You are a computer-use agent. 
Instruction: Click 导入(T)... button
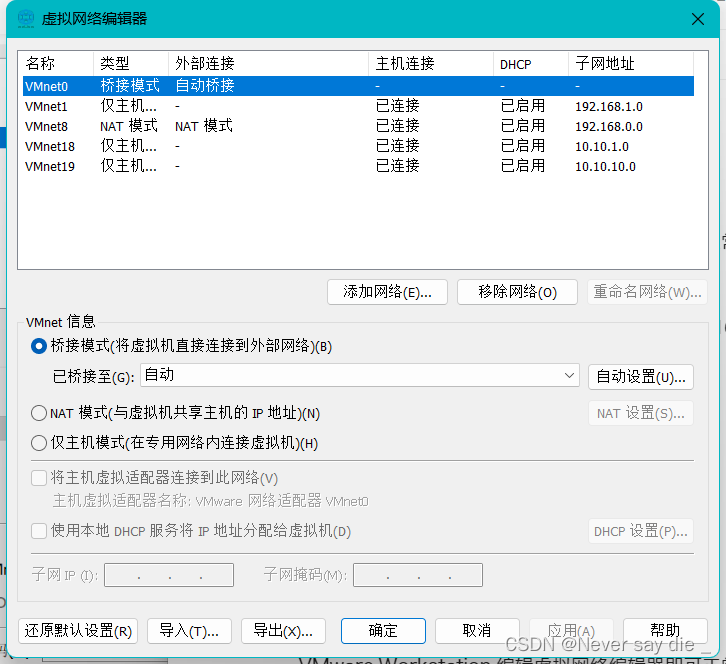(189, 631)
